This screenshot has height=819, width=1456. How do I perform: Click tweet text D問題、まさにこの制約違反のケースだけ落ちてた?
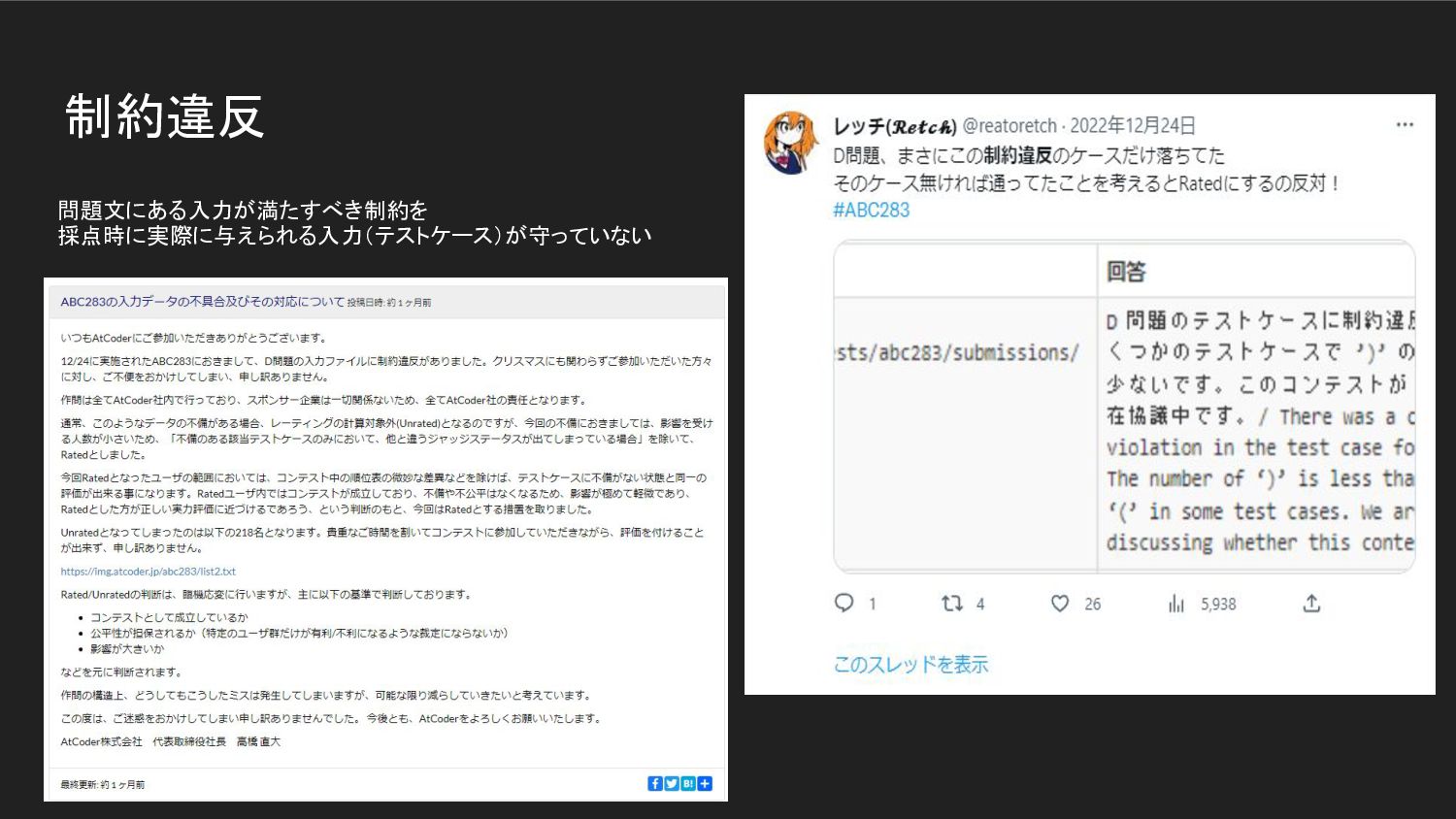coord(1029,155)
